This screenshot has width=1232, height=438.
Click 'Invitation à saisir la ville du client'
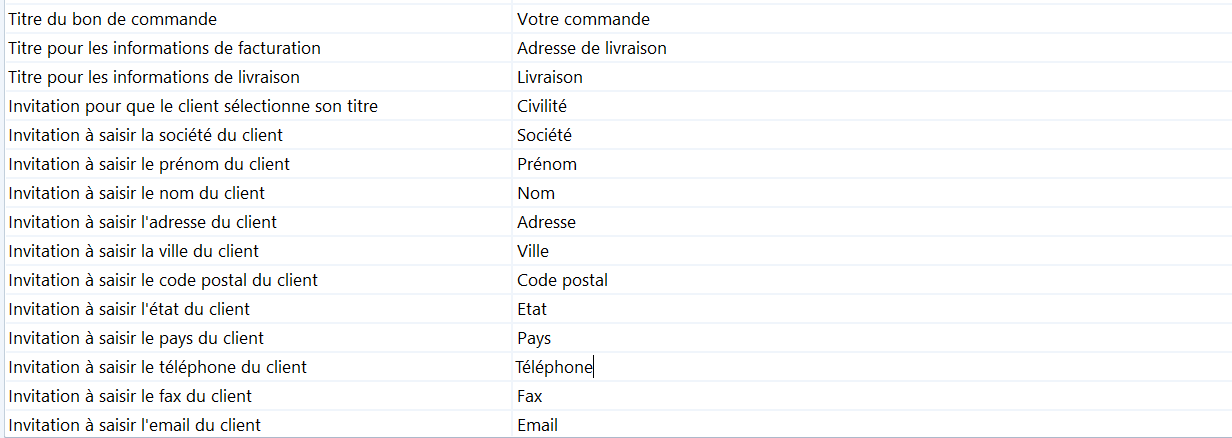click(x=133, y=251)
